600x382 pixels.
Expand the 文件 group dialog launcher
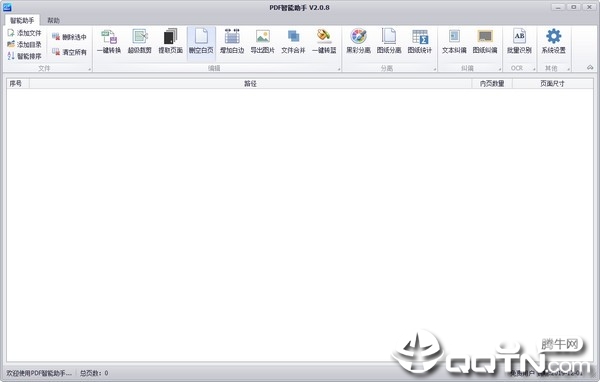pos(90,69)
